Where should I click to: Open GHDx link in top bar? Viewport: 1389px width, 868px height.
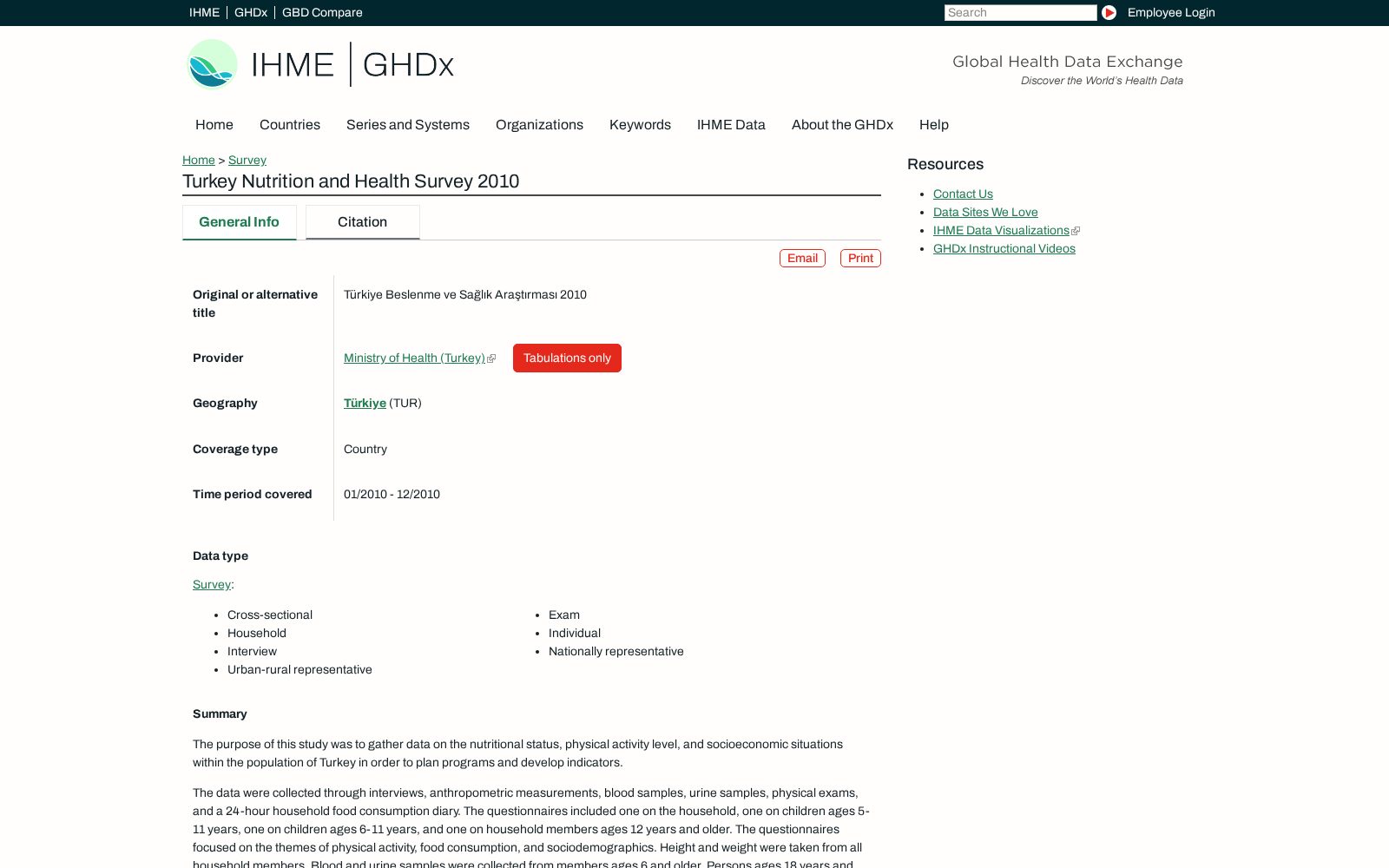tap(251, 12)
